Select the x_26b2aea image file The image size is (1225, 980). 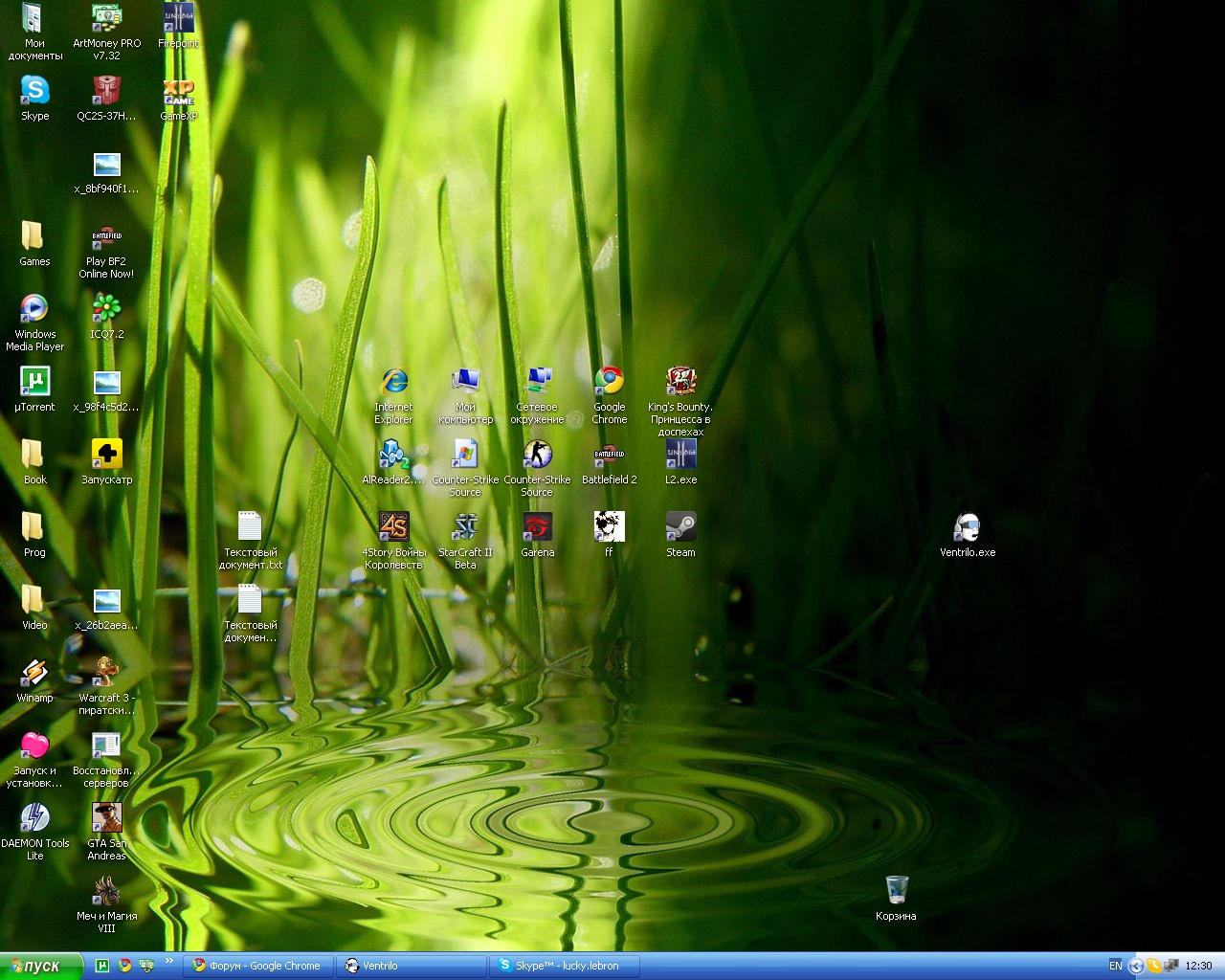click(106, 608)
